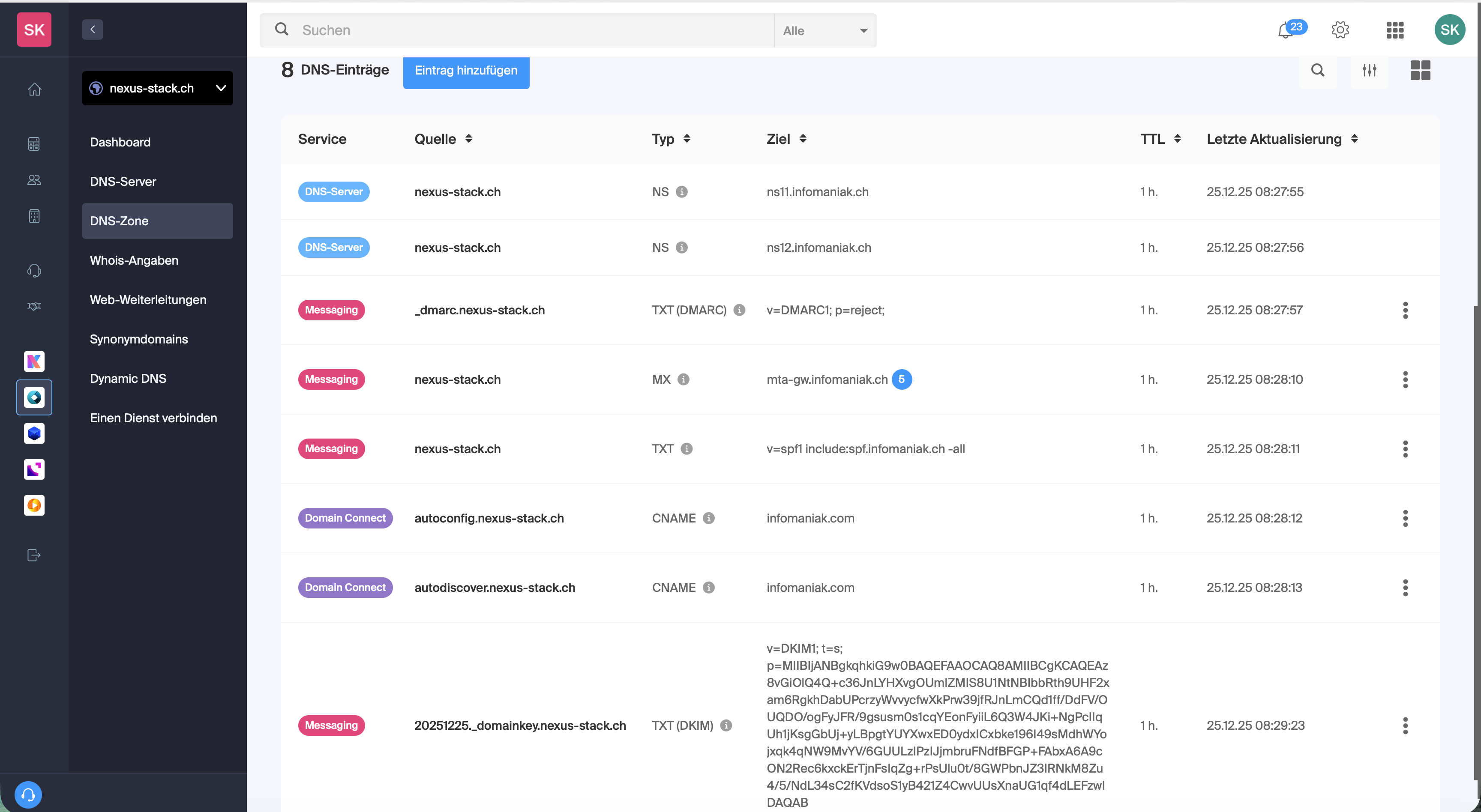Open Whois-Angaben menu item
The height and width of the screenshot is (812, 1481).
coord(134,260)
